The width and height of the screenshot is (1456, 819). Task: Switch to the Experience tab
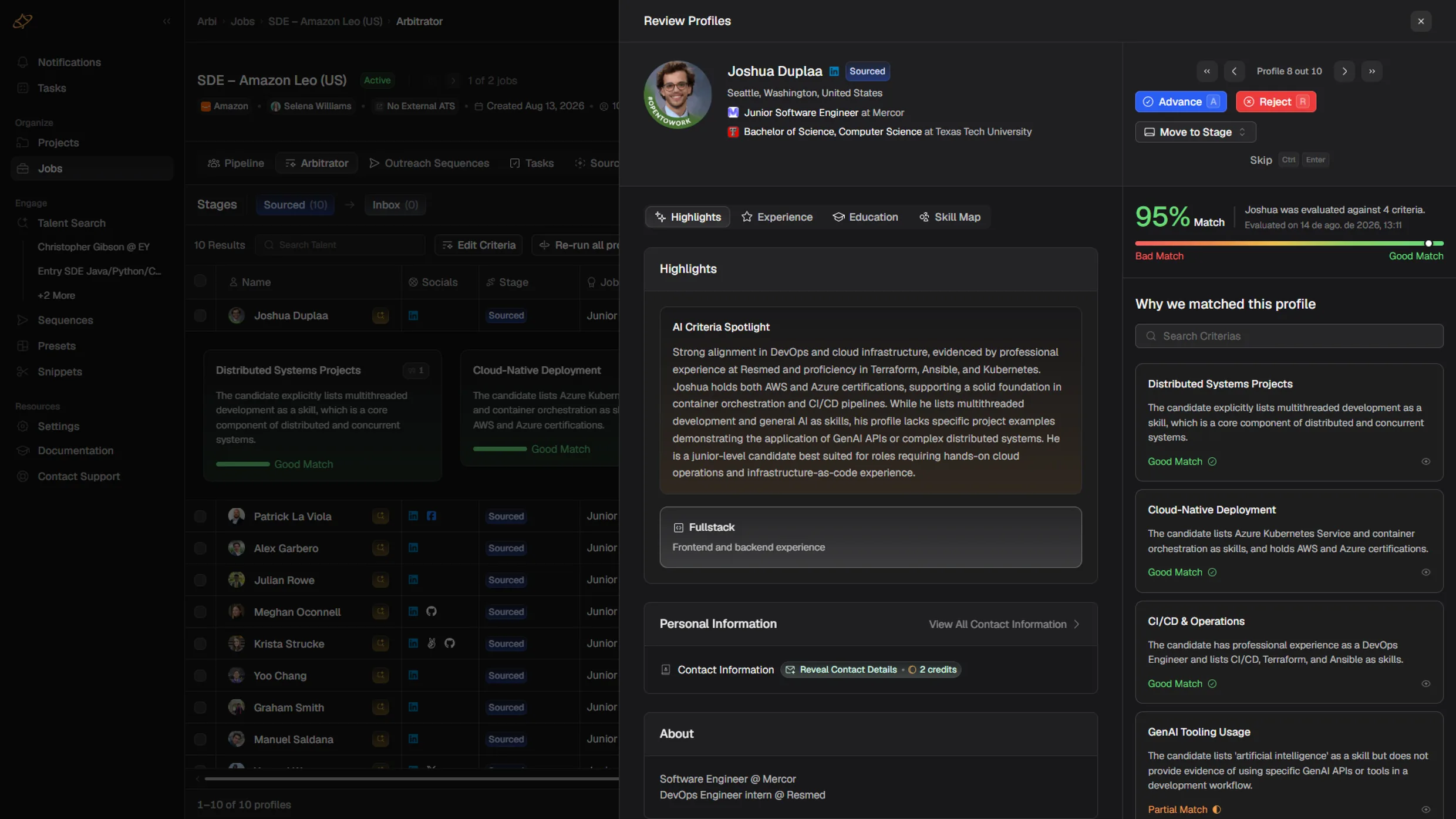777,217
